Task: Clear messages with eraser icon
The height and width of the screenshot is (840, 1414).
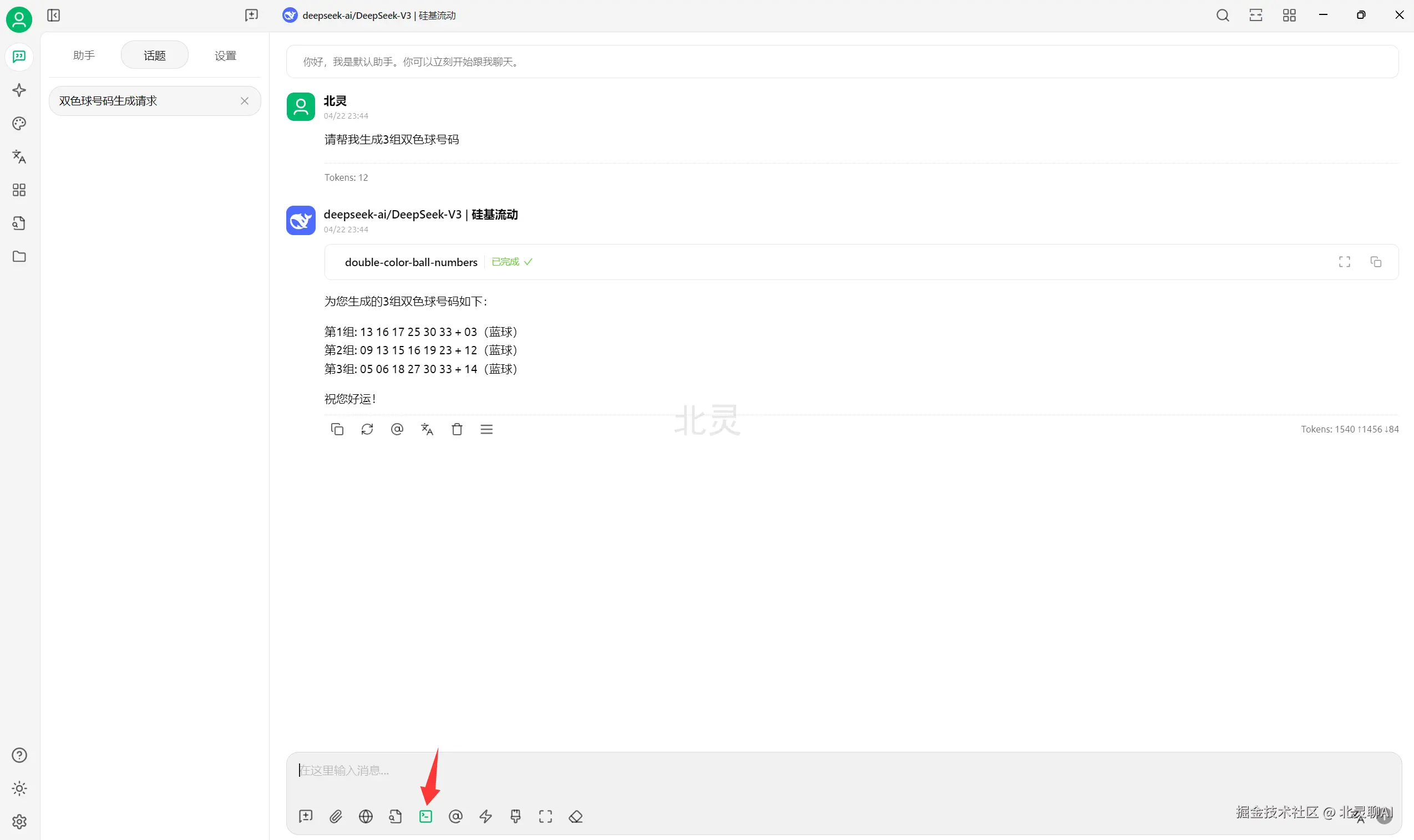Action: click(575, 816)
